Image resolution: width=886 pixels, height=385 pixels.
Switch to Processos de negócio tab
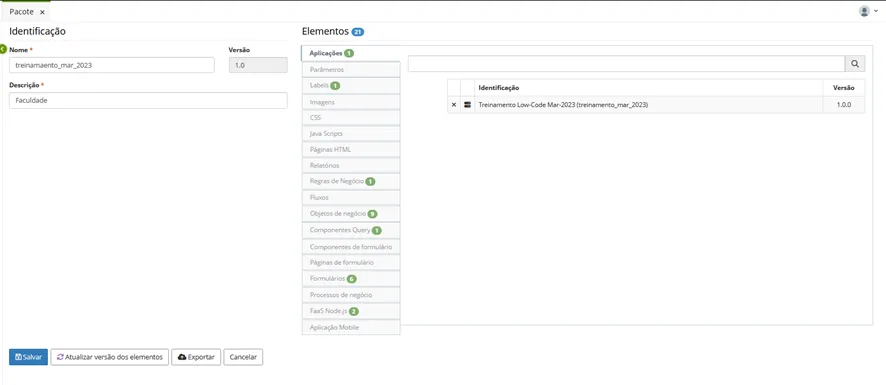click(x=351, y=295)
